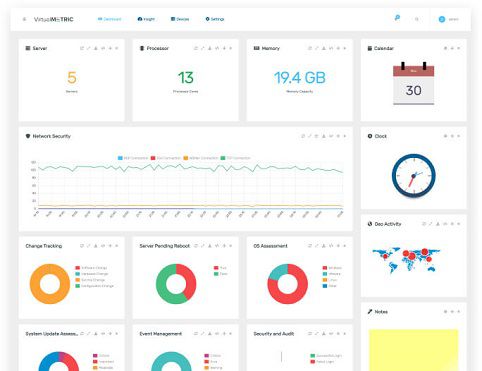Image resolution: width=482 pixels, height=371 pixels.
Task: Download the Server widget data
Action: tap(96, 48)
